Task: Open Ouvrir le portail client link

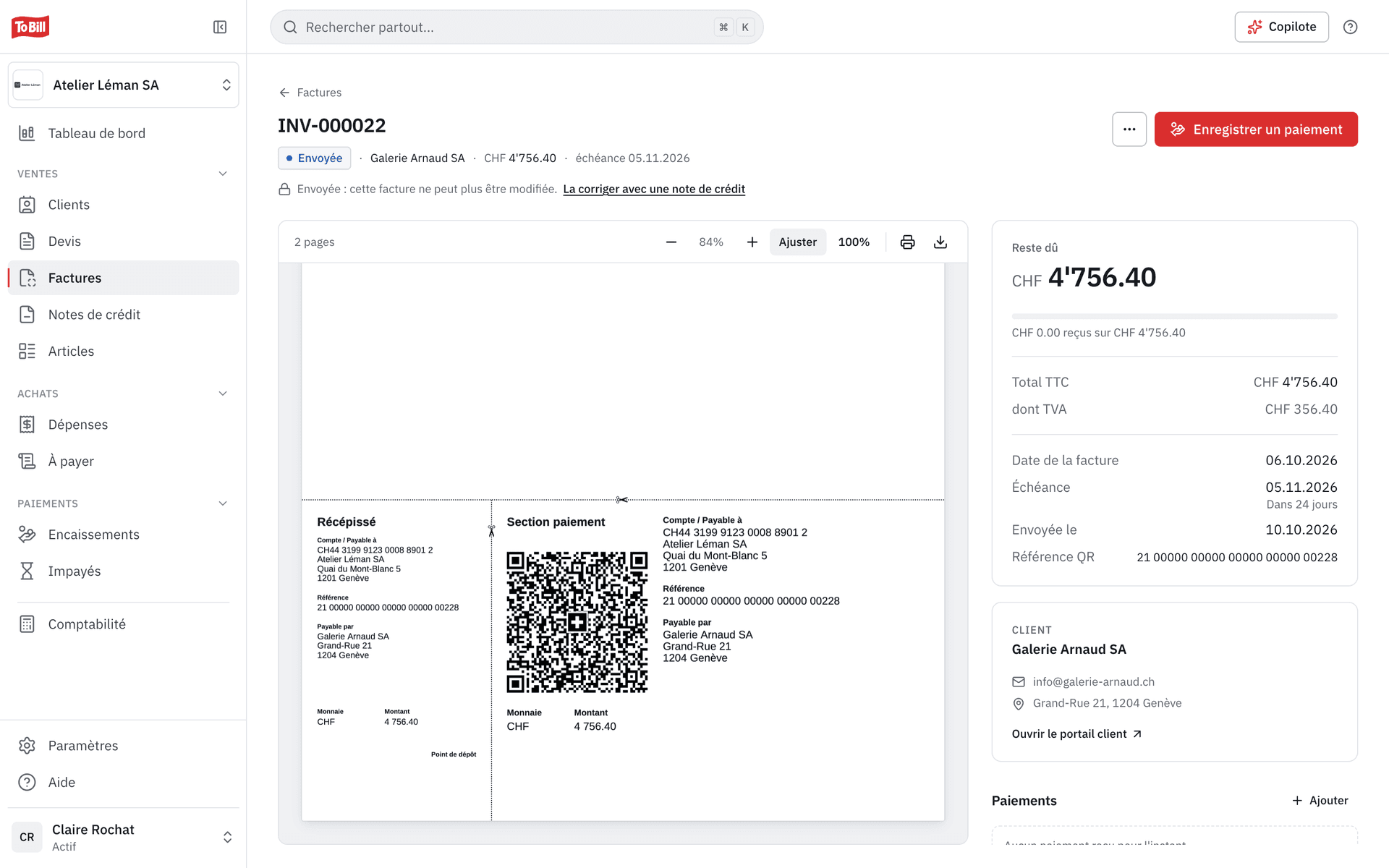Action: (1076, 733)
